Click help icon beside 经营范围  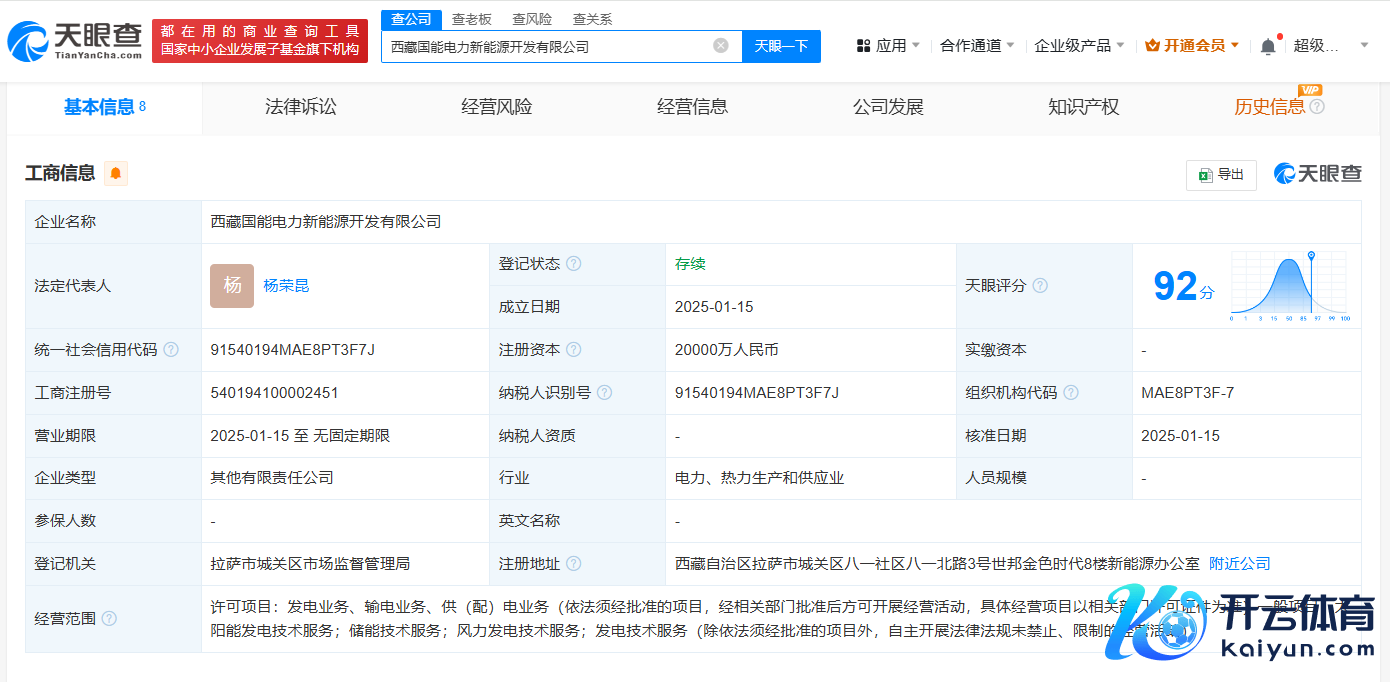pyautogui.click(x=109, y=619)
